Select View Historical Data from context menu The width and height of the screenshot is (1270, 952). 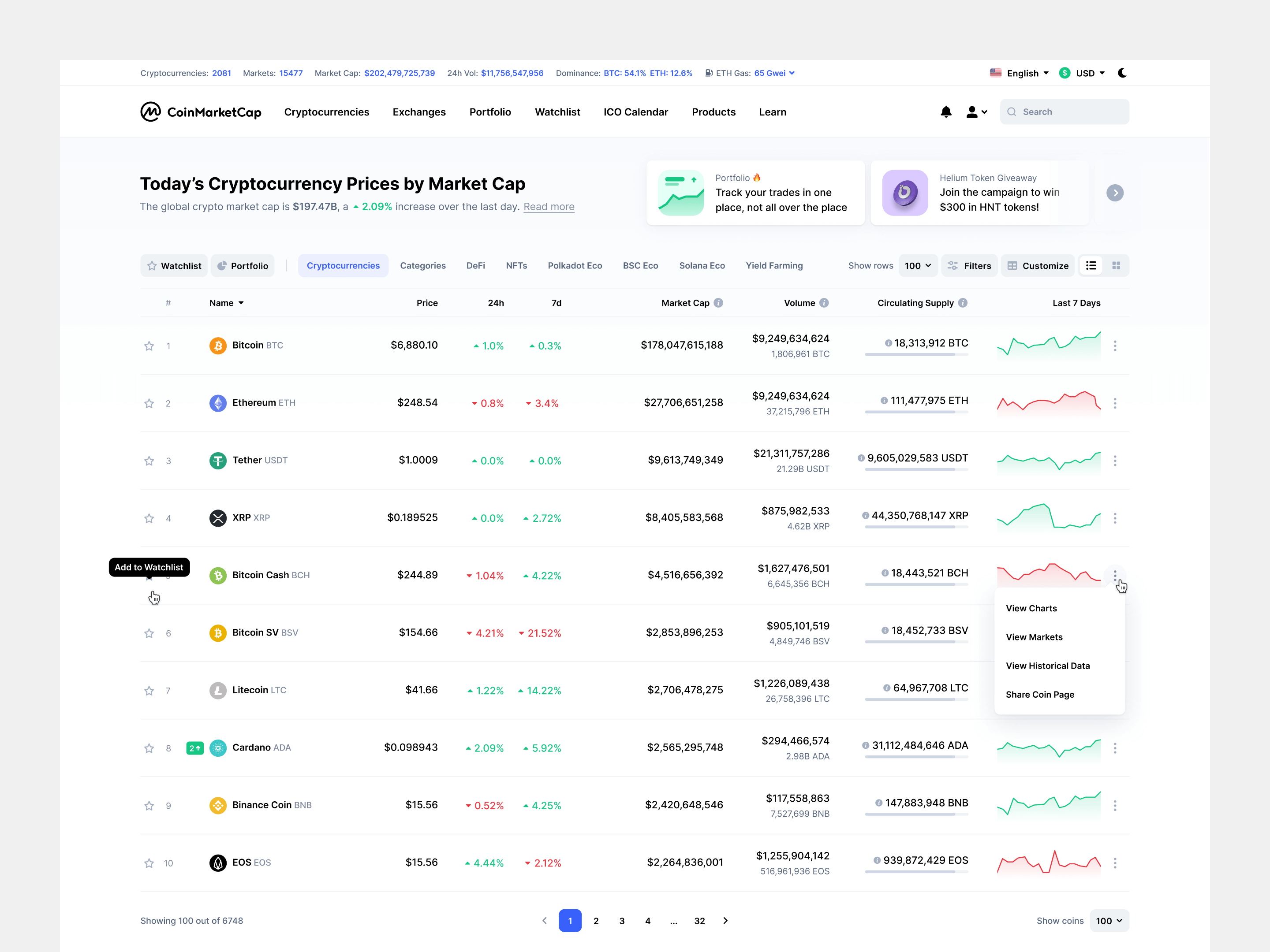click(x=1048, y=666)
